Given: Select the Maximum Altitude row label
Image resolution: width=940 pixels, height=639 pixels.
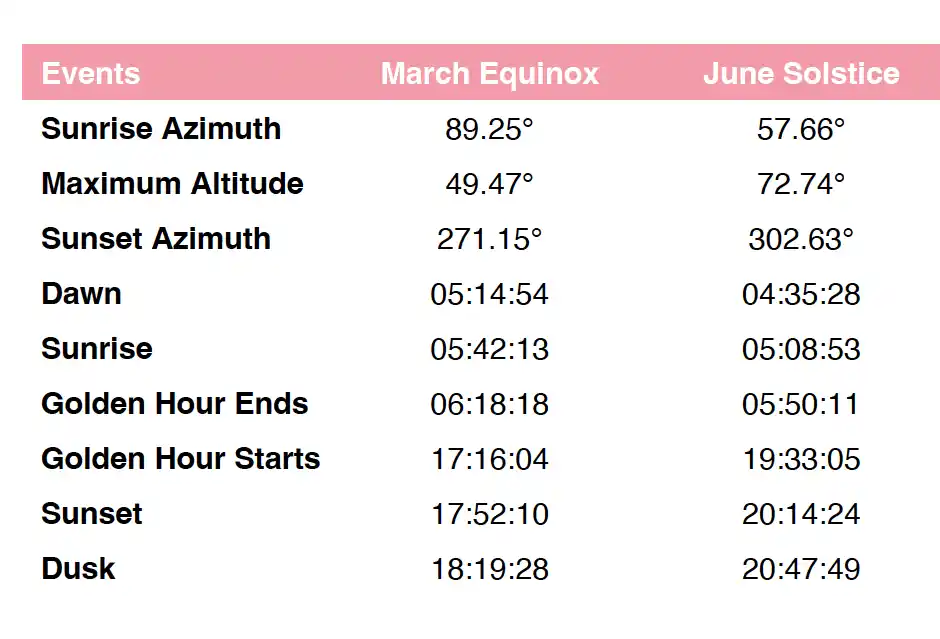Looking at the screenshot, I should (x=172, y=184).
